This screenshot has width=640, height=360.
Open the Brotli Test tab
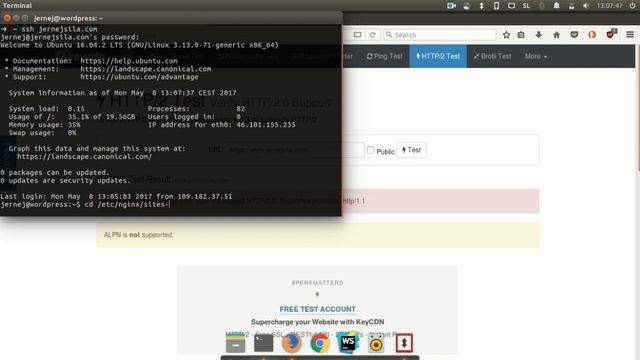pyautogui.click(x=492, y=56)
